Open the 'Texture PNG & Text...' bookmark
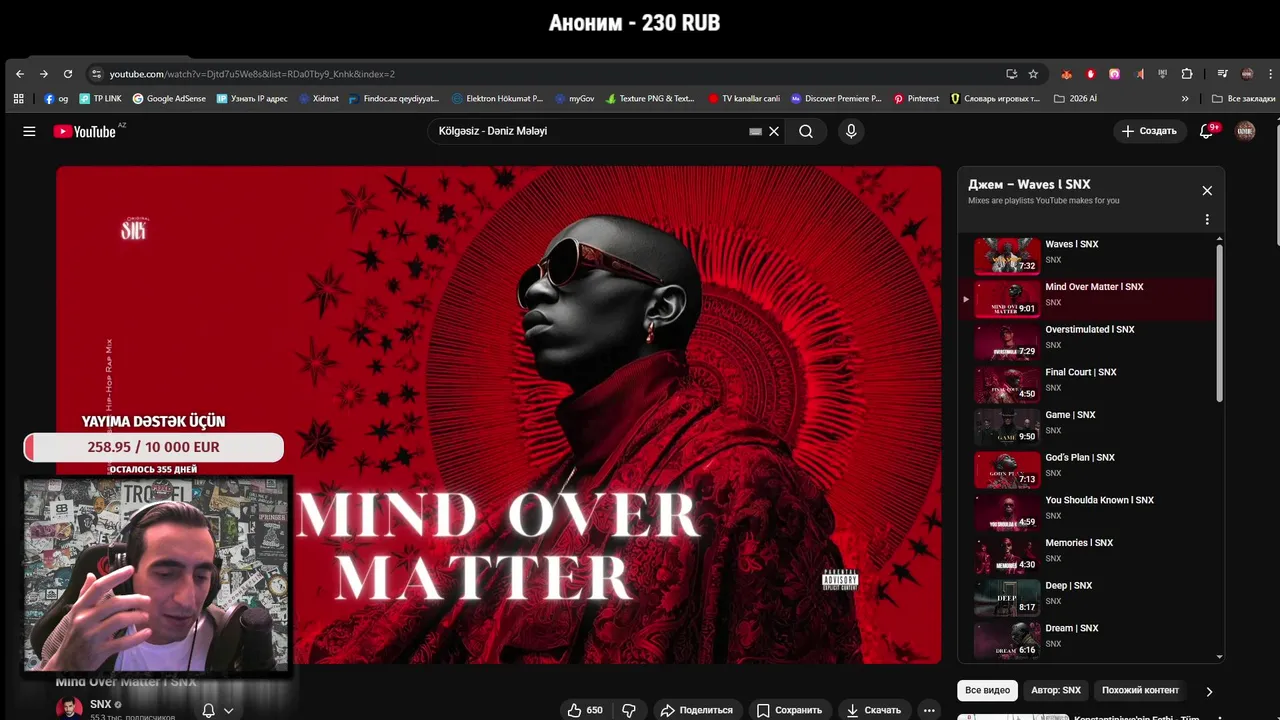Viewport: 1280px width, 720px height. pyautogui.click(x=649, y=99)
